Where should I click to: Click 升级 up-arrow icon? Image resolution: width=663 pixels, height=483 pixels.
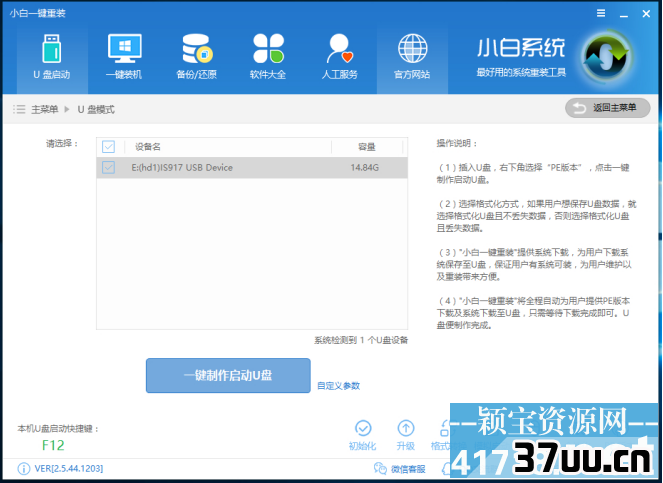406,428
